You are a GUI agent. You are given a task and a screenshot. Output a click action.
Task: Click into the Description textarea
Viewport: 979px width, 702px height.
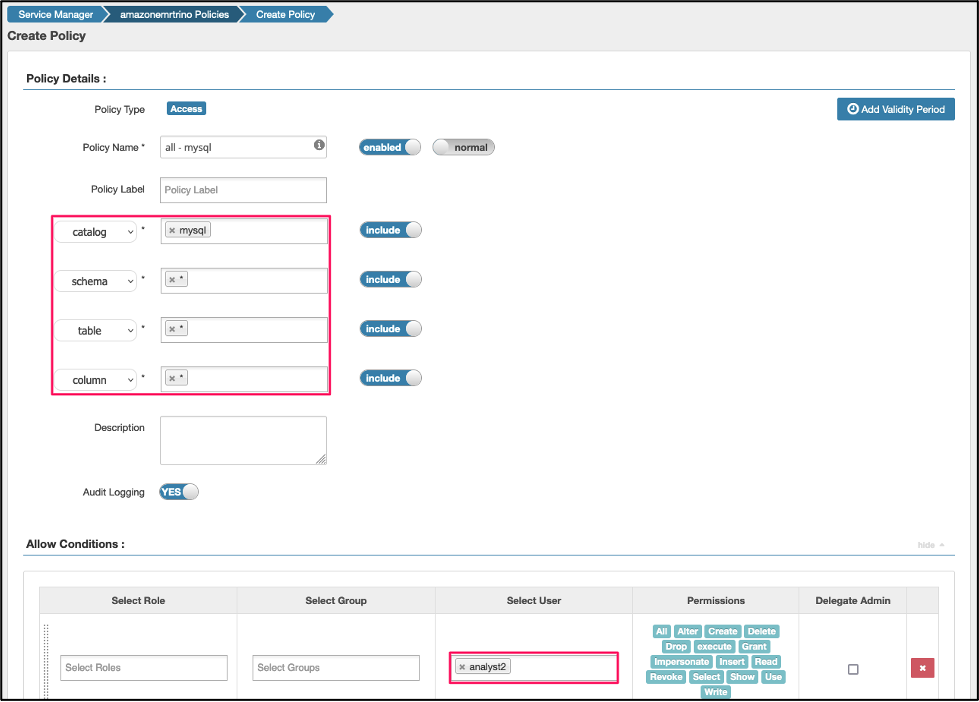[x=243, y=440]
